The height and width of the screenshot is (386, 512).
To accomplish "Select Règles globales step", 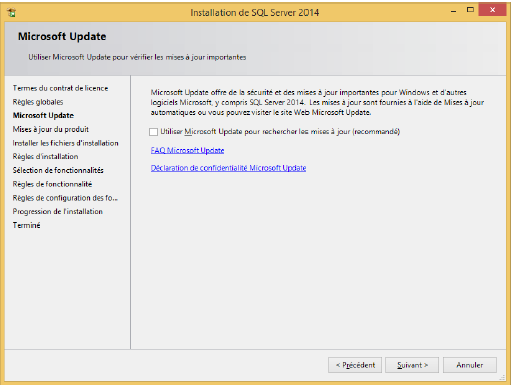I will click(38, 102).
